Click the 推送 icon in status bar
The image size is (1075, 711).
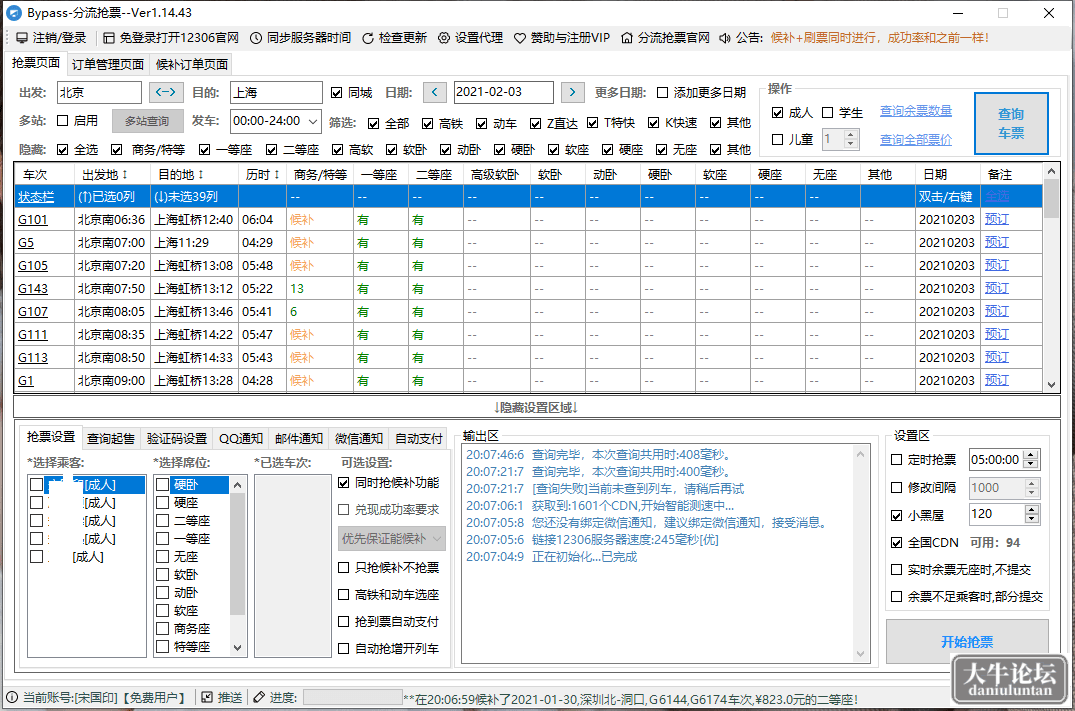pyautogui.click(x=207, y=697)
